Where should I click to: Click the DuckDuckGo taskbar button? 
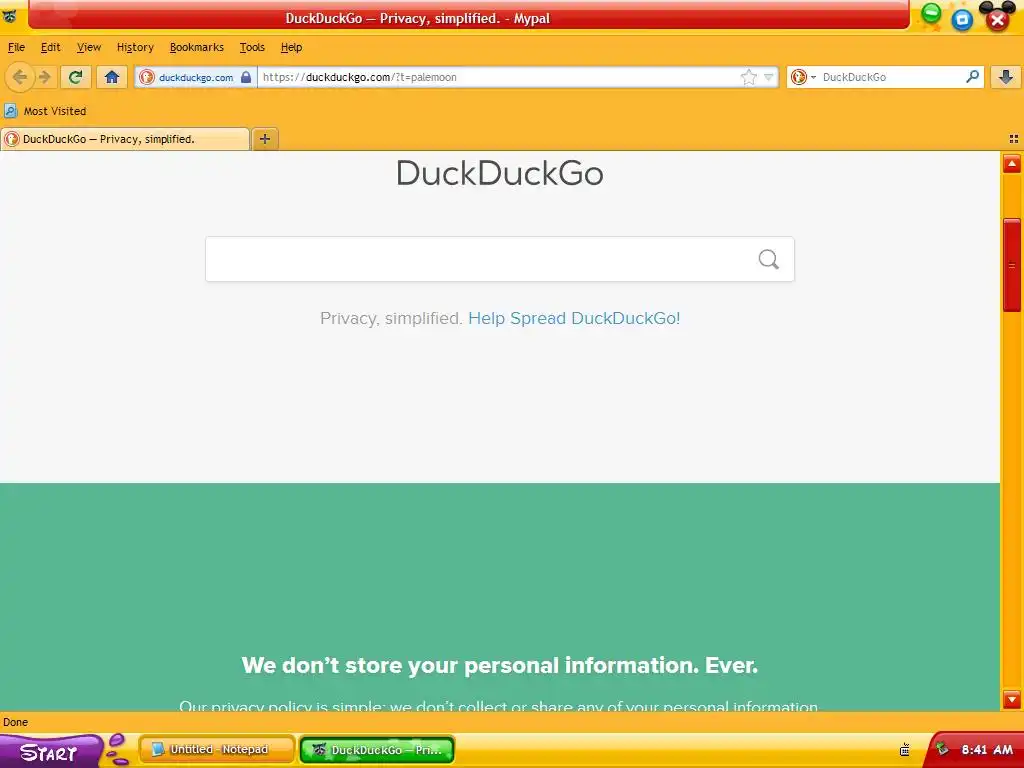(377, 749)
